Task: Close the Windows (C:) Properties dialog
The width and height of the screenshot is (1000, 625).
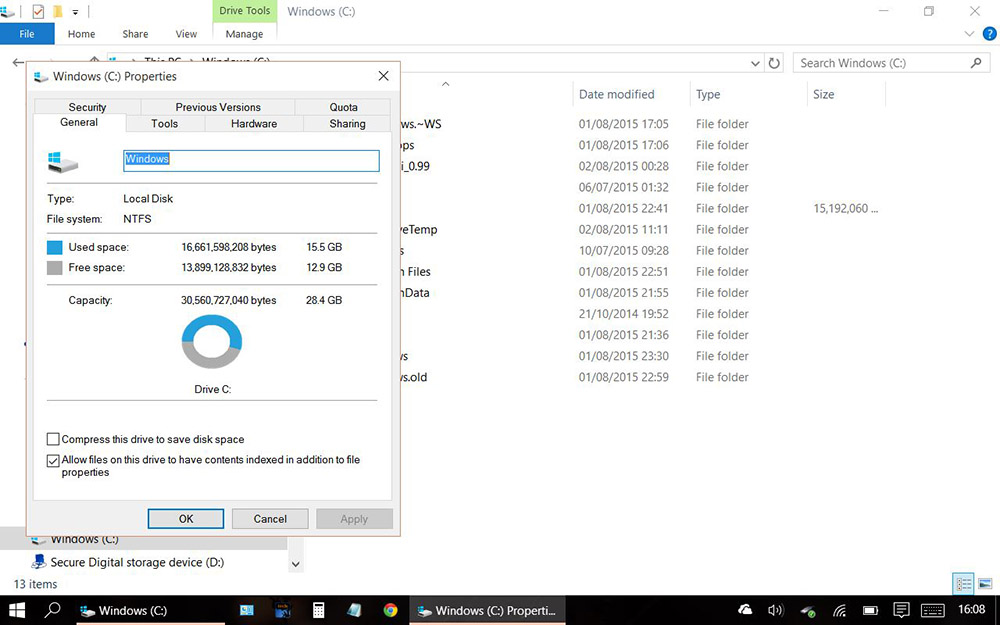Action: 383,76
